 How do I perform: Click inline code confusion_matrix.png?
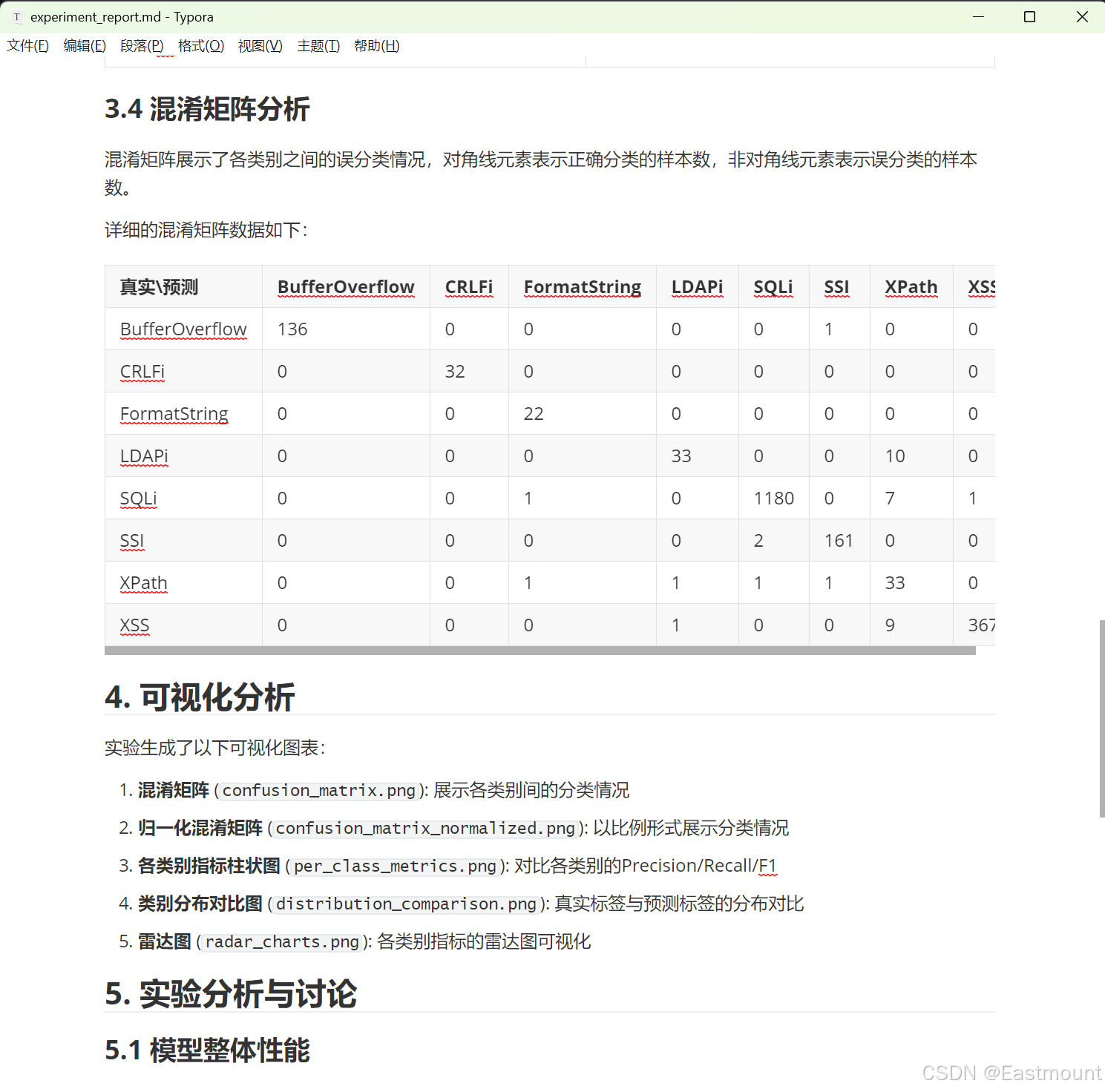click(319, 790)
